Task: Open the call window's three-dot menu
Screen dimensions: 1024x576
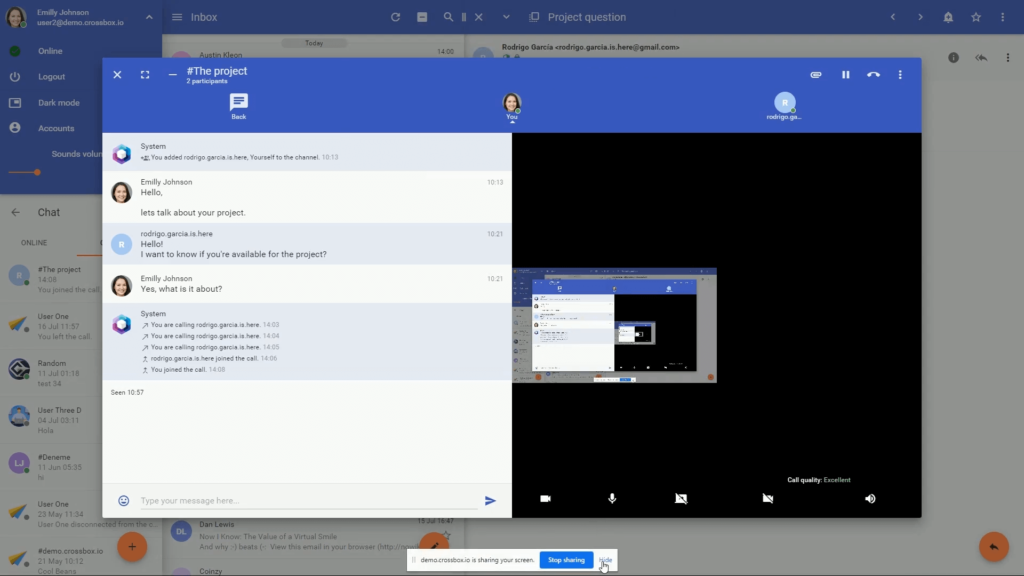Action: coord(900,75)
